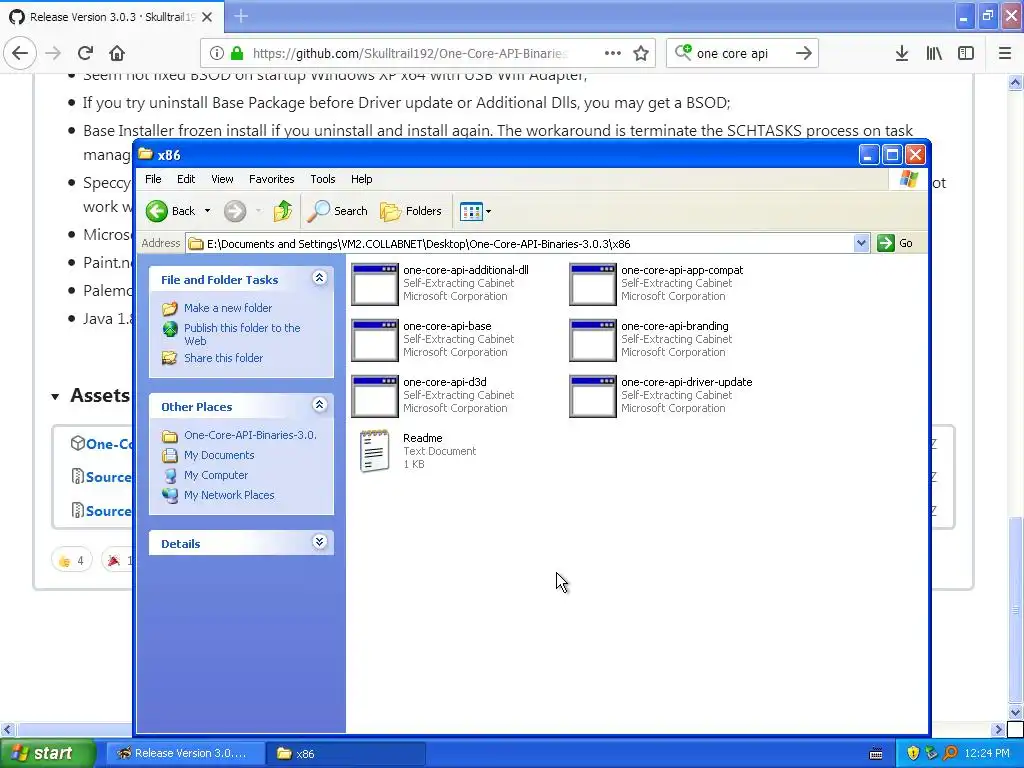
Task: Click the scroll-down arrow in Firefox
Action: [x=1016, y=712]
